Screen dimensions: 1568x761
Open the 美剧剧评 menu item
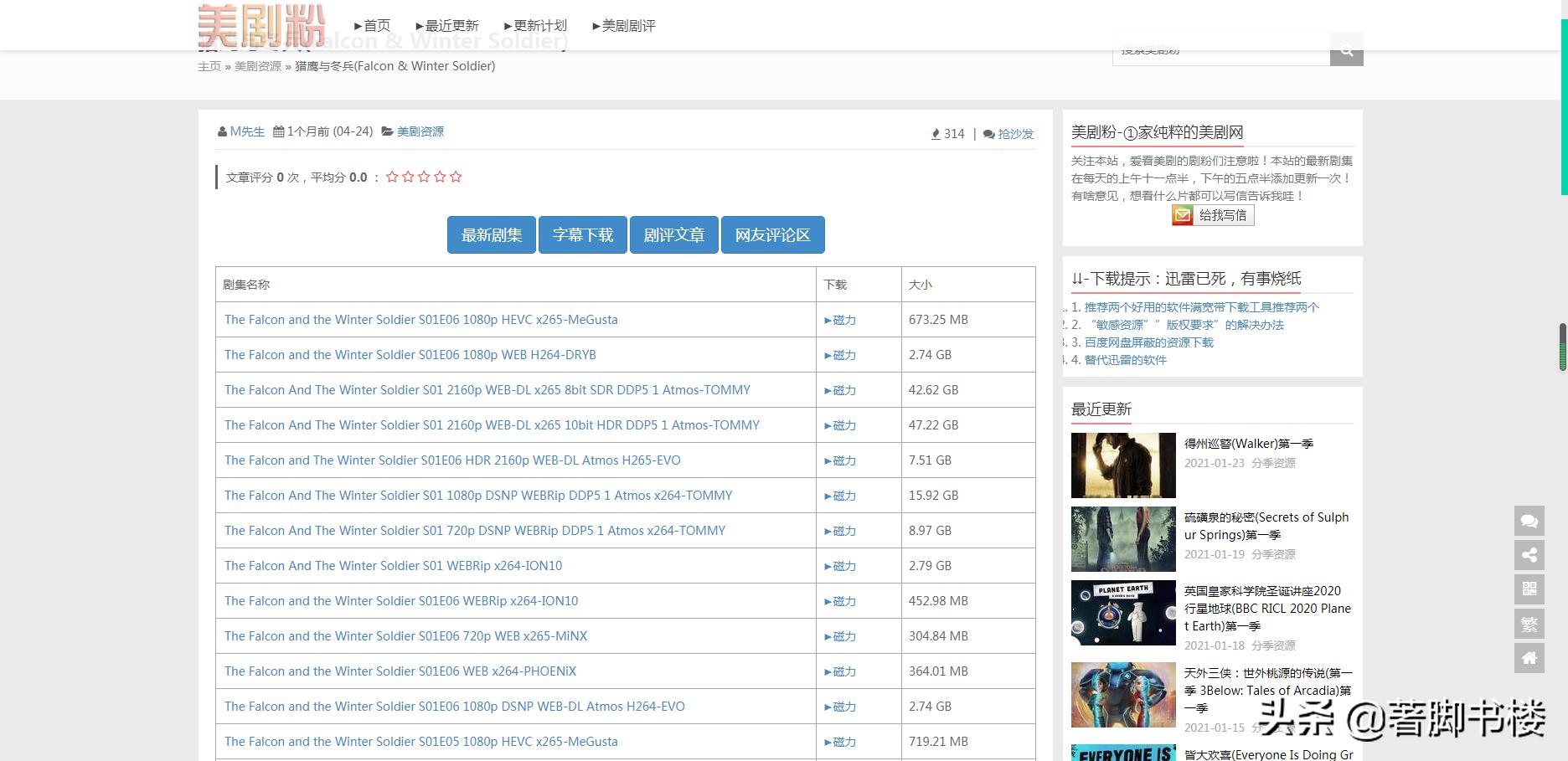[x=625, y=25]
